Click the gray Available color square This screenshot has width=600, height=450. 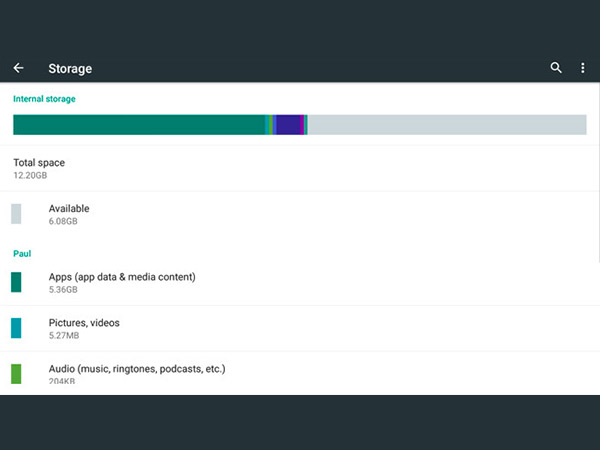[16, 214]
